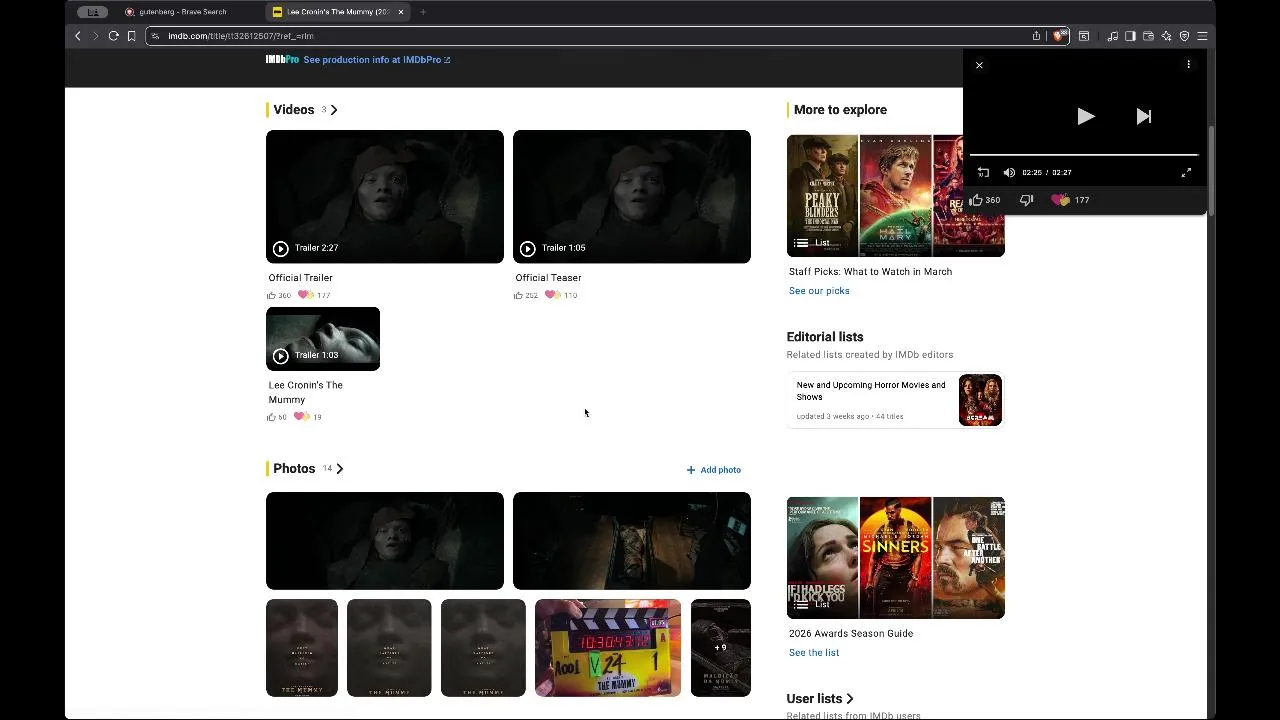Open the Brave playlist music icon

point(1112,36)
